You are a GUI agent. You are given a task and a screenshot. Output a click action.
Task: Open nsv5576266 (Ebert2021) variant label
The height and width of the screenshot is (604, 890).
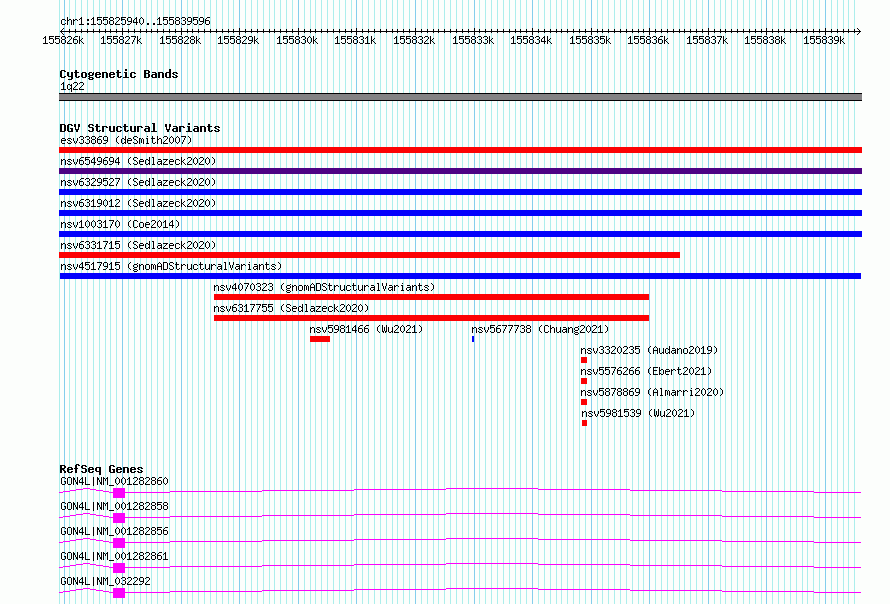pyautogui.click(x=646, y=371)
